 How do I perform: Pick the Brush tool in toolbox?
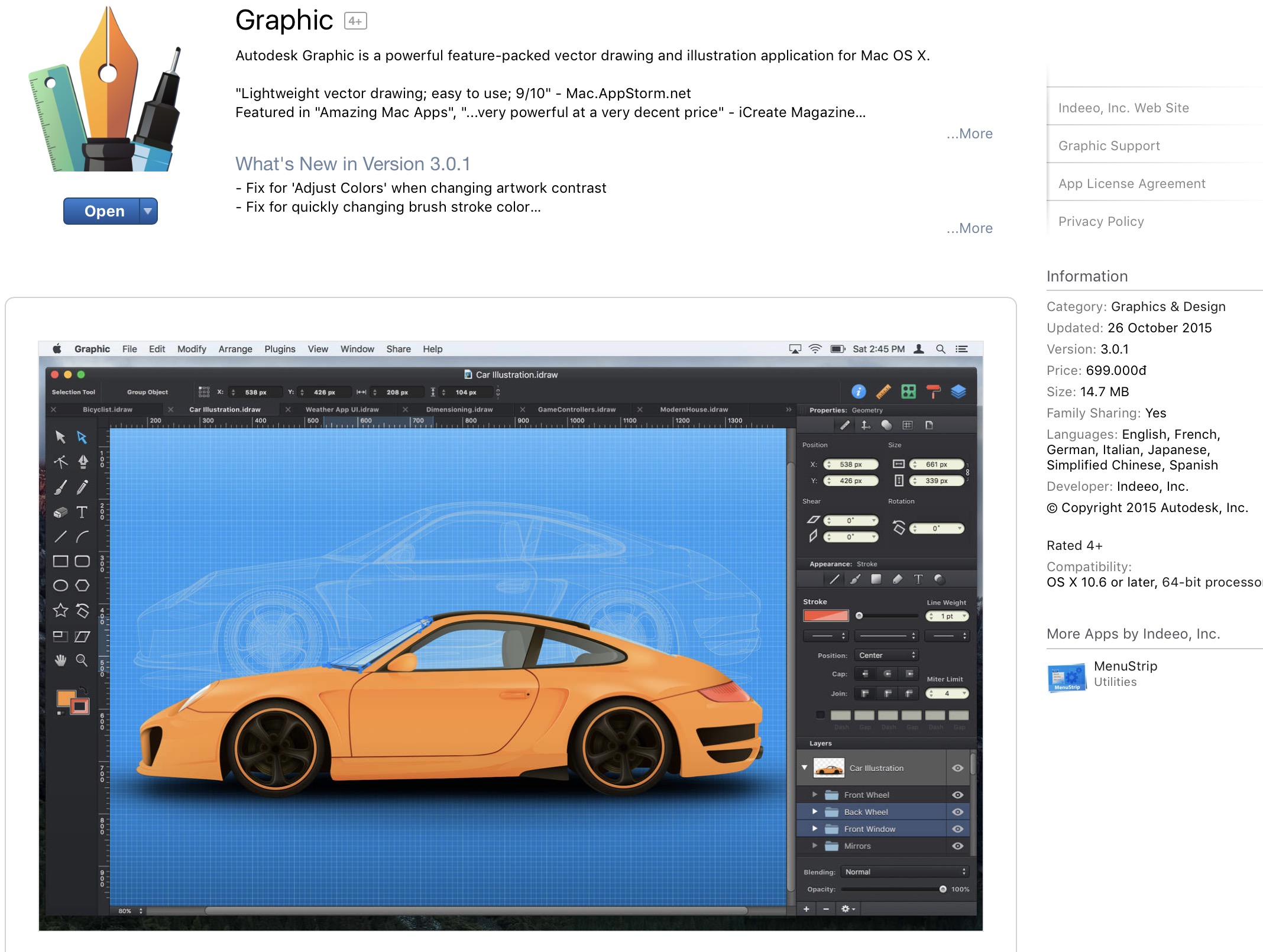pos(60,487)
